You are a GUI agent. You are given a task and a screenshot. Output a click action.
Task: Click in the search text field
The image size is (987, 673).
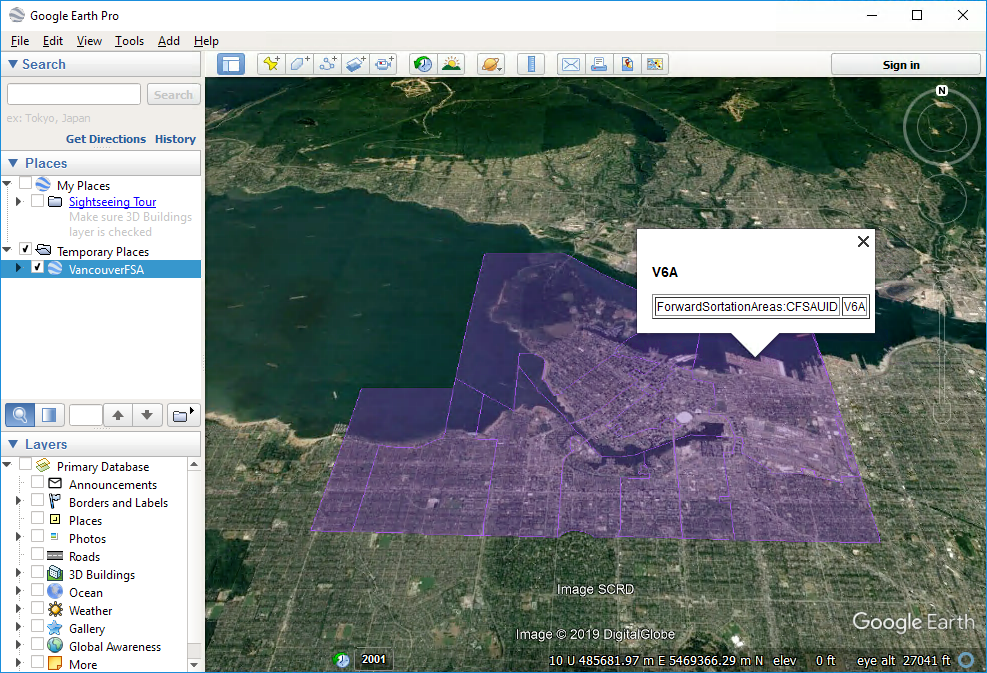click(74, 94)
